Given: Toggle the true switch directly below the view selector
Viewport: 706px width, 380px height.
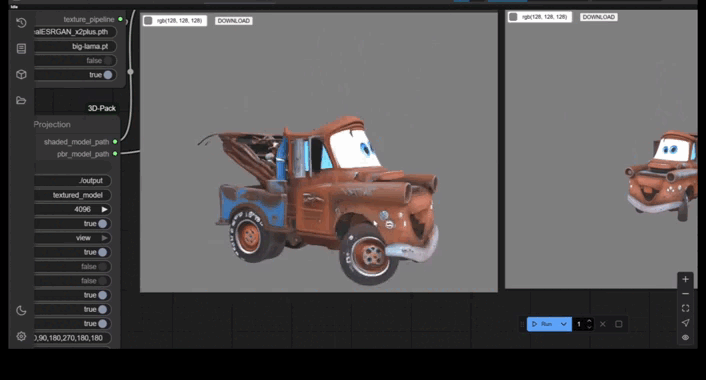Looking at the screenshot, I should (x=103, y=252).
